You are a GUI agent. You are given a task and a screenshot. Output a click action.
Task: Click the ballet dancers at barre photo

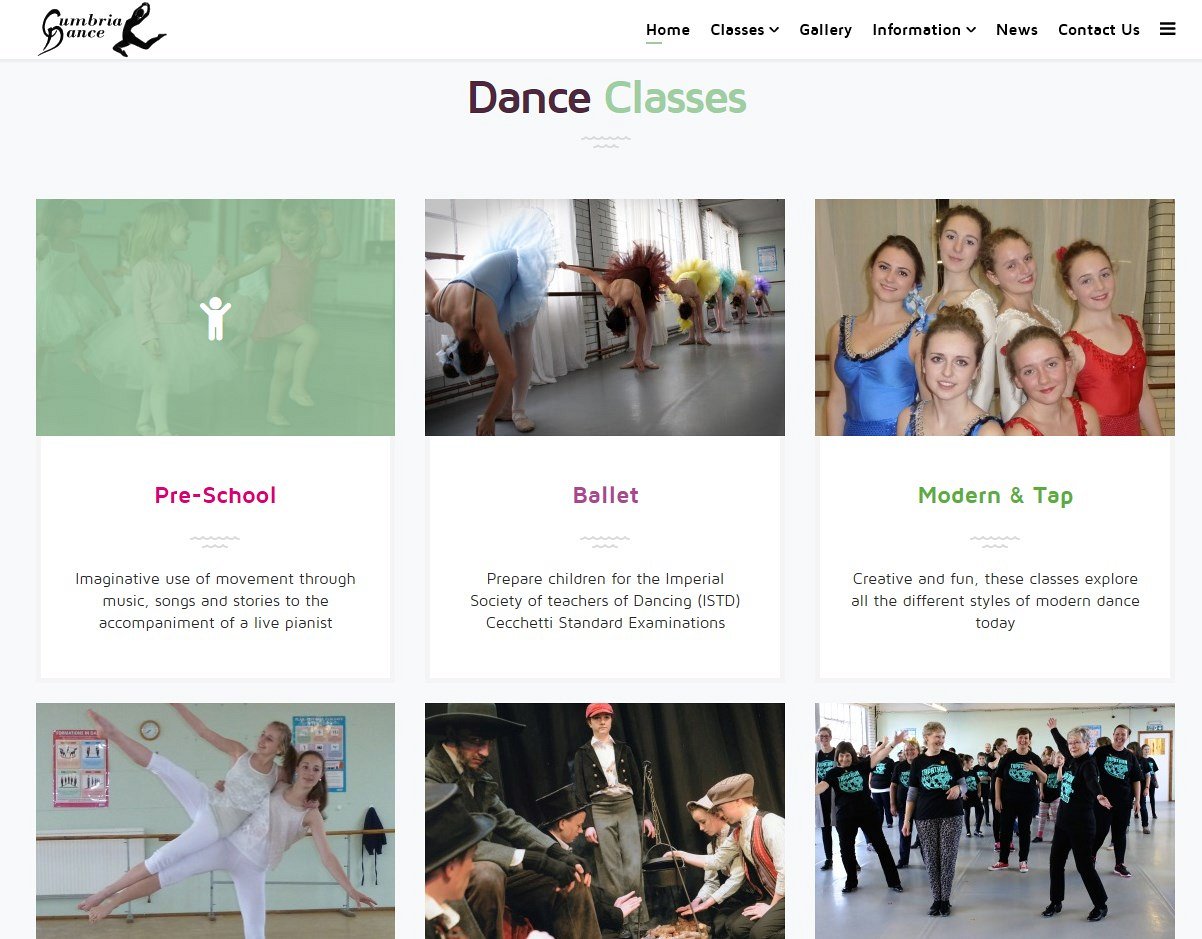[x=605, y=317]
